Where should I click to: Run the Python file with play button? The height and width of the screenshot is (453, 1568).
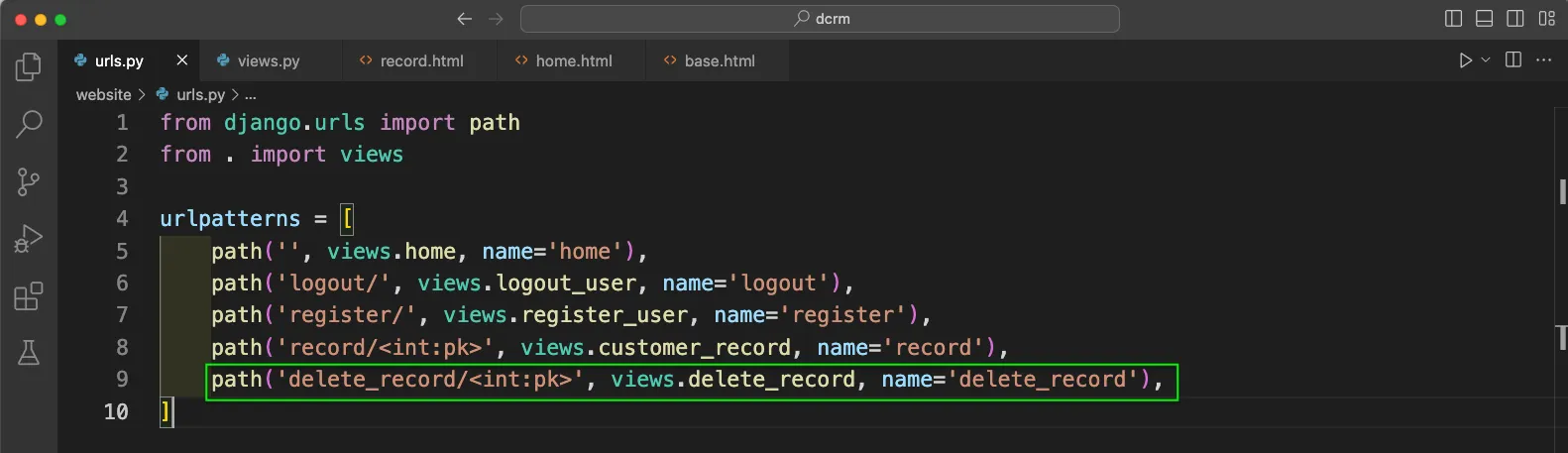[x=1466, y=60]
